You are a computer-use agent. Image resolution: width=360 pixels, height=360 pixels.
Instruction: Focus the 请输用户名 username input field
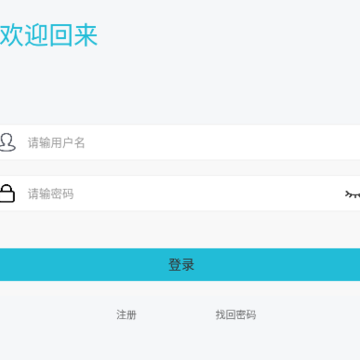click(180, 142)
